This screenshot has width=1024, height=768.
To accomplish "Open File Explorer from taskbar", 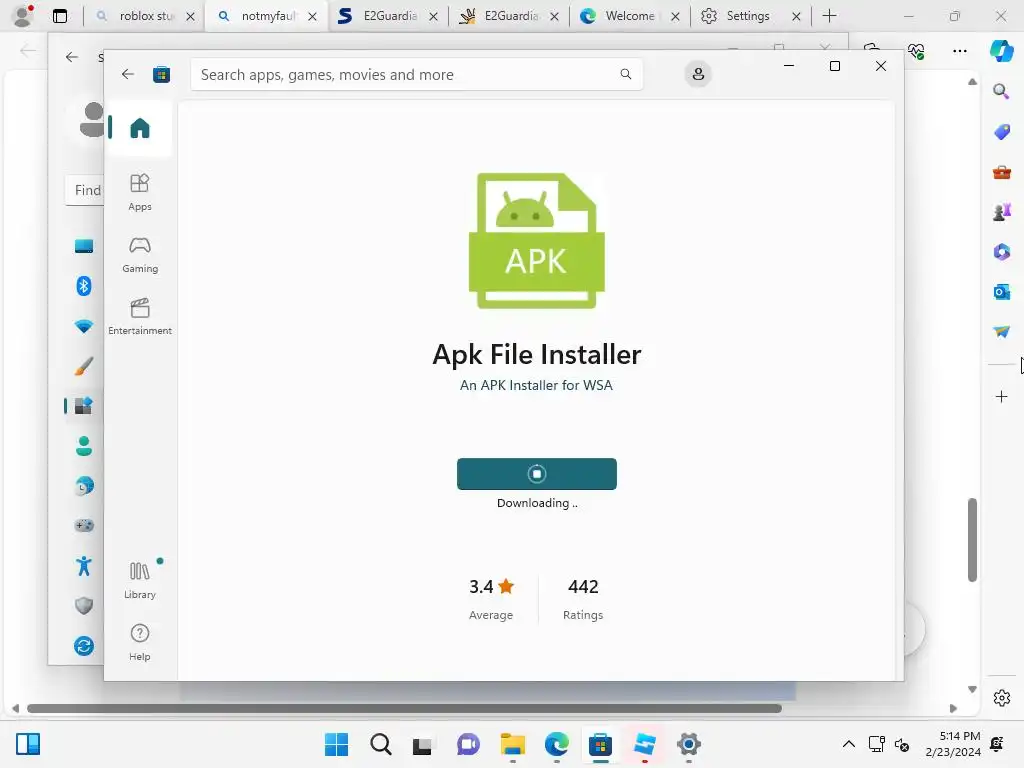I will click(x=513, y=744).
